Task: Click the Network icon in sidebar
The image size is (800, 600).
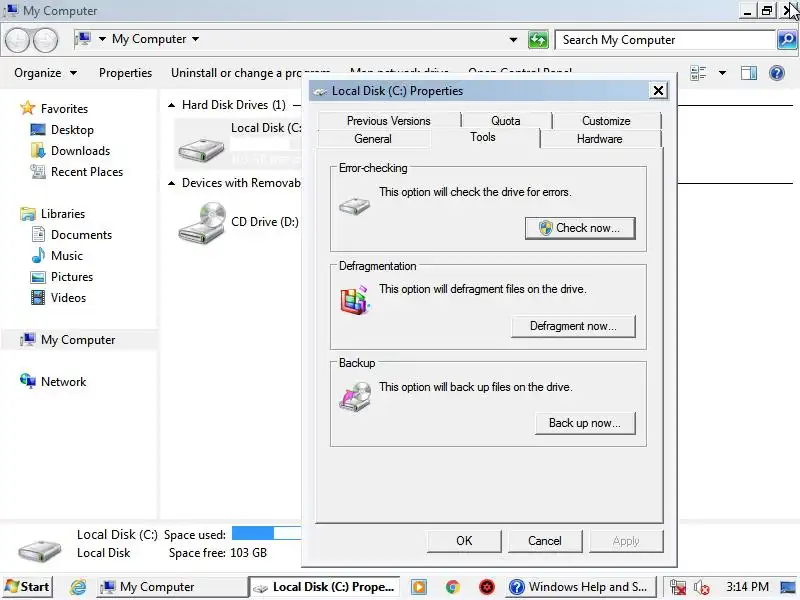Action: [28, 381]
